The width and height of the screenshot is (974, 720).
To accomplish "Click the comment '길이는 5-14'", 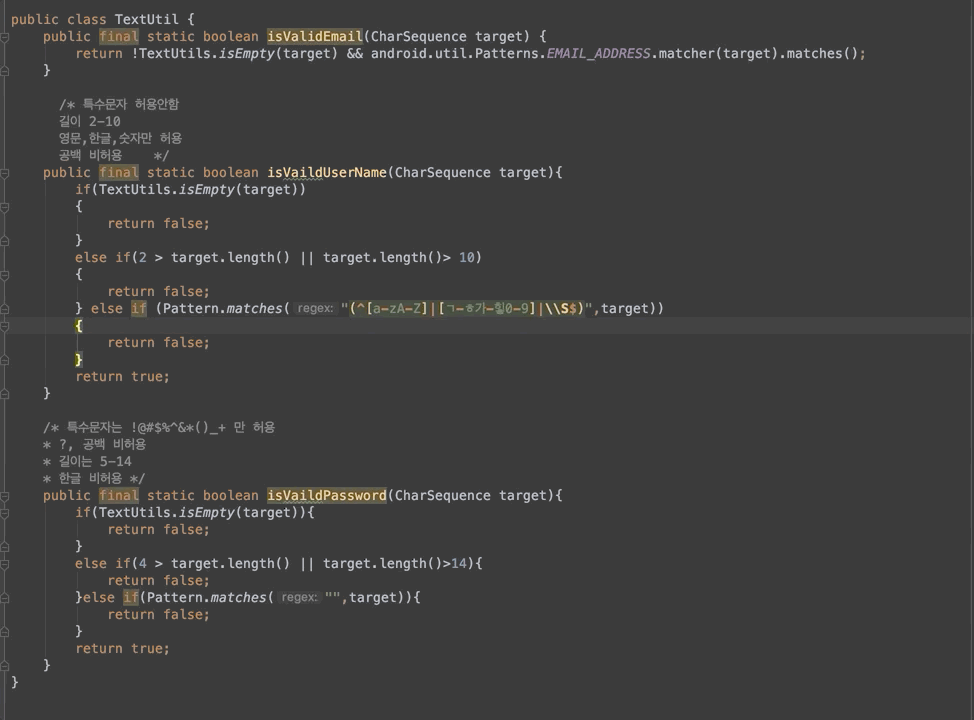I will pyautogui.click(x=95, y=461).
